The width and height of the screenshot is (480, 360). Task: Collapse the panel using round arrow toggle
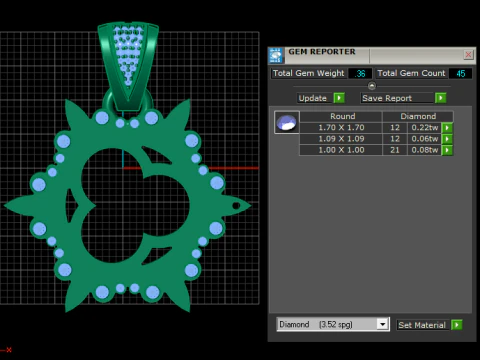[x=372, y=86]
